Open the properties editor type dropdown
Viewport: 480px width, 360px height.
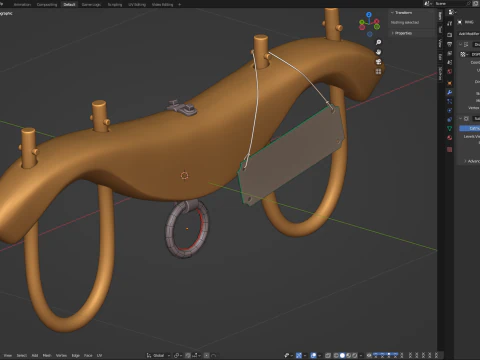(452, 12)
